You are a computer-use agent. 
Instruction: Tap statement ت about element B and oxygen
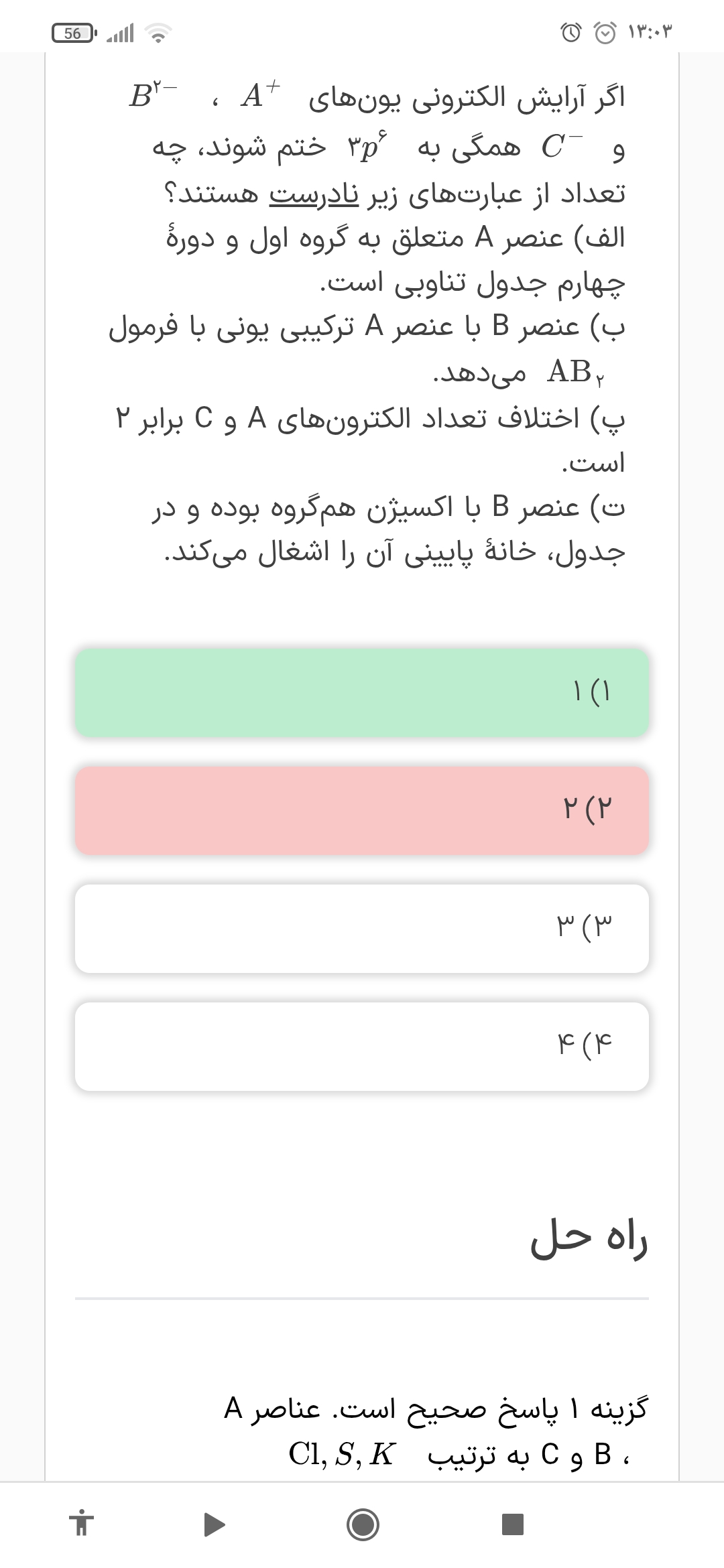tap(389, 529)
